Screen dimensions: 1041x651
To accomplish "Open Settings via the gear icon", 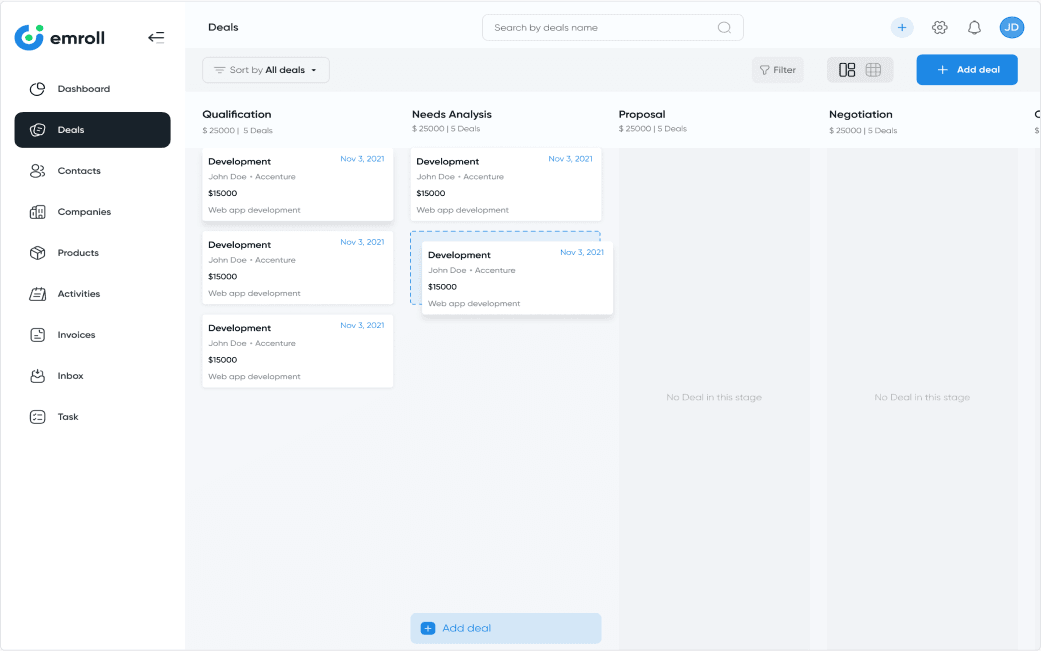I will coord(939,27).
